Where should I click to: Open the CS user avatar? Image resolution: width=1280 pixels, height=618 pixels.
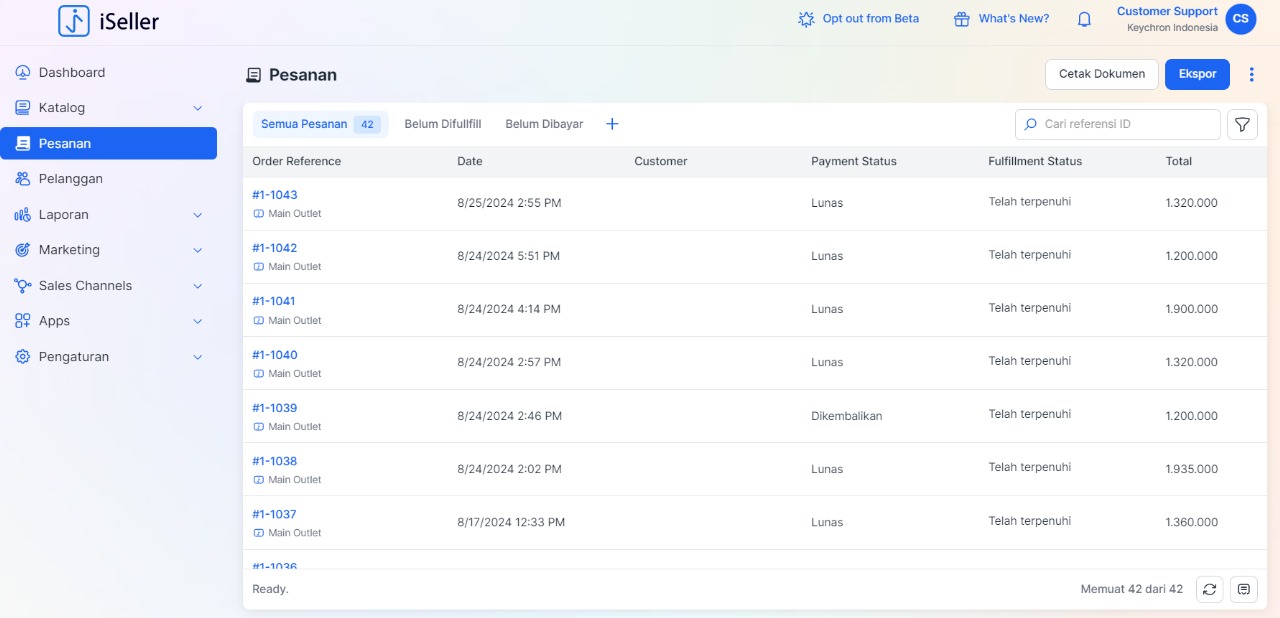pyautogui.click(x=1241, y=19)
